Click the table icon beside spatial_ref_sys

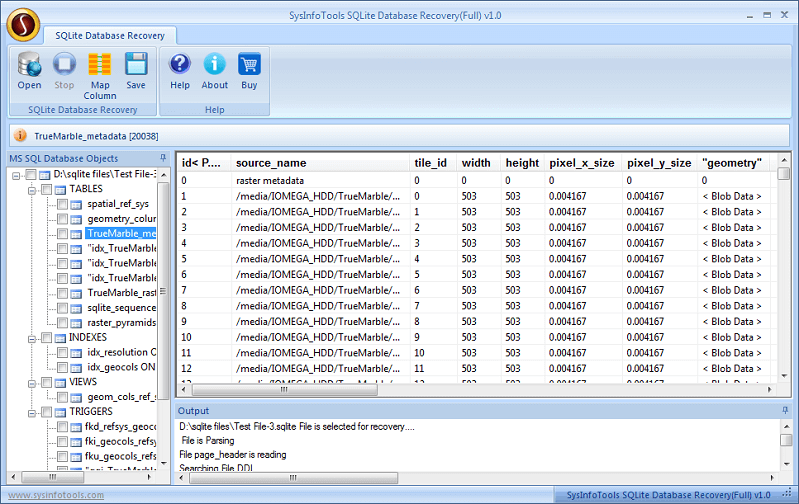tap(76, 204)
